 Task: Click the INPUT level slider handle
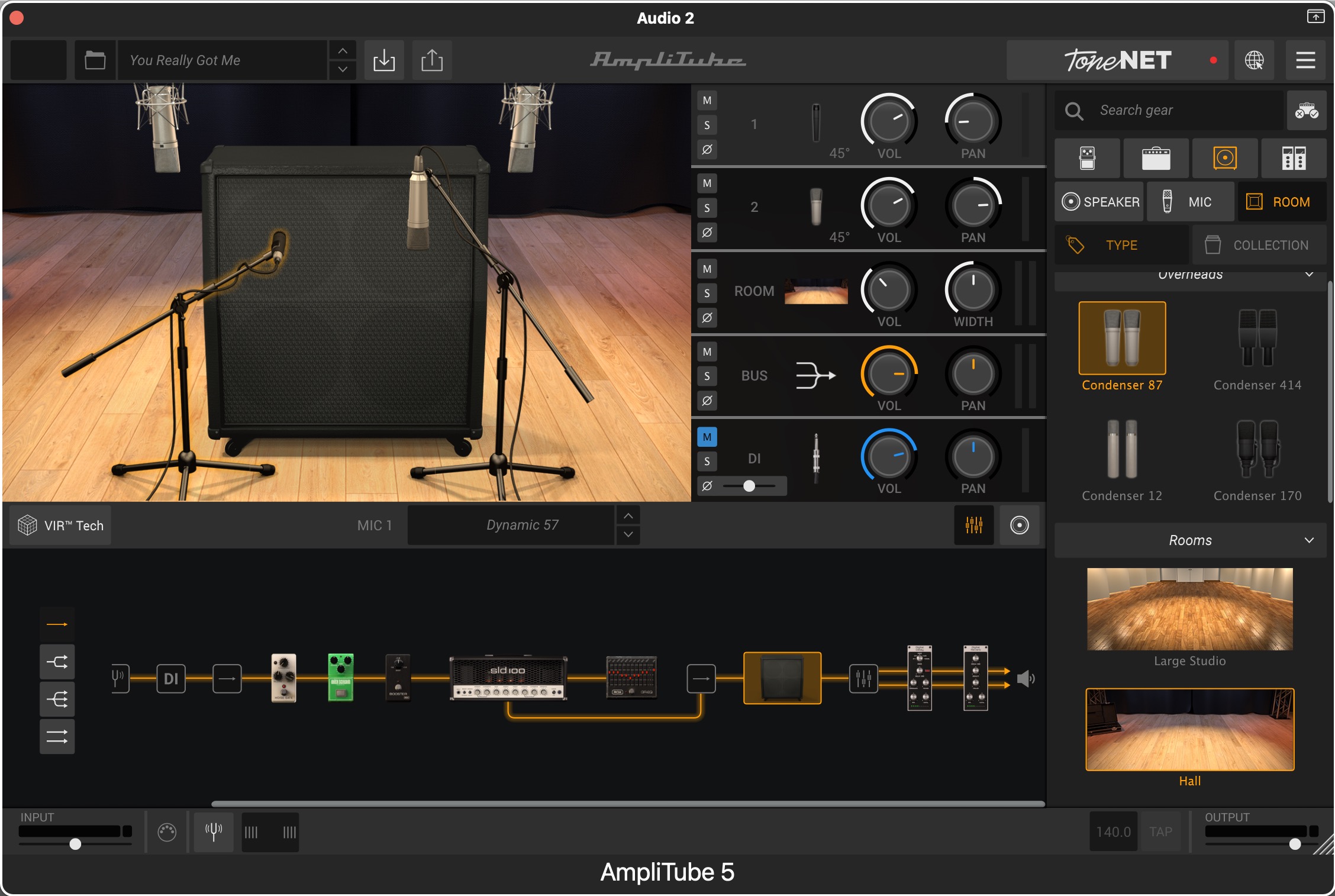75,844
